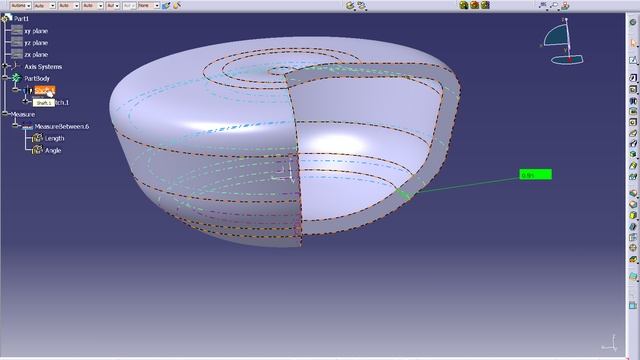Apply the Shell tool

(633, 226)
